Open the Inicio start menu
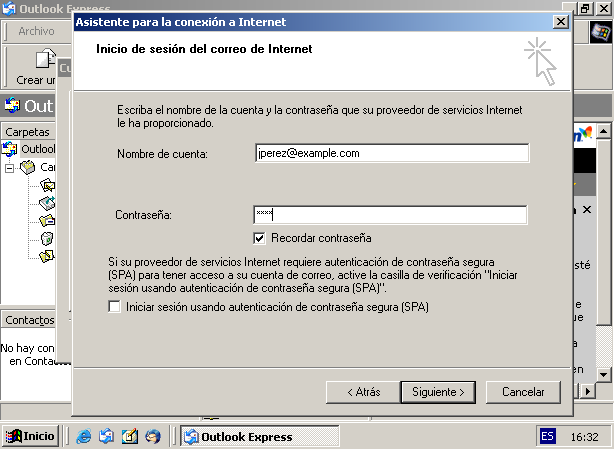The image size is (614, 449). coord(30,436)
